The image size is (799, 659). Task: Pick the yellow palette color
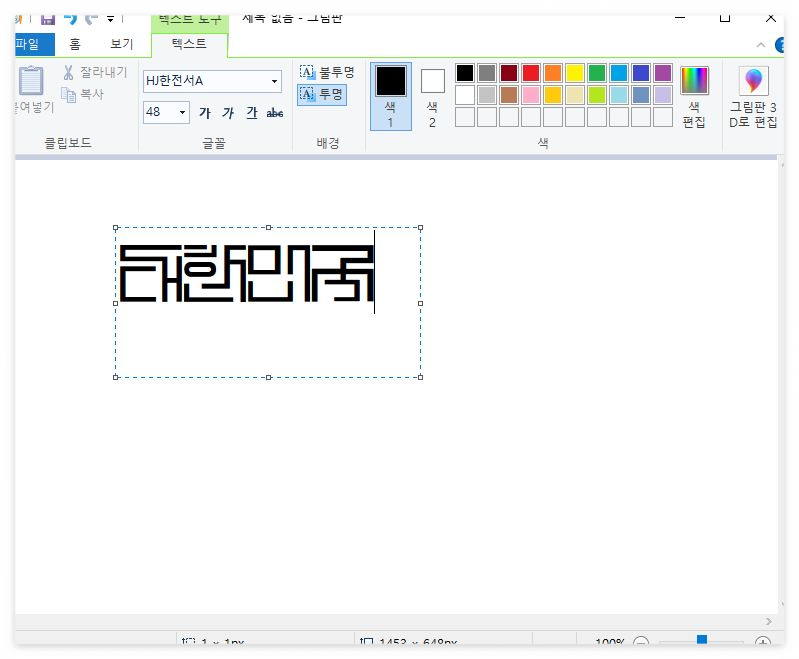575,73
